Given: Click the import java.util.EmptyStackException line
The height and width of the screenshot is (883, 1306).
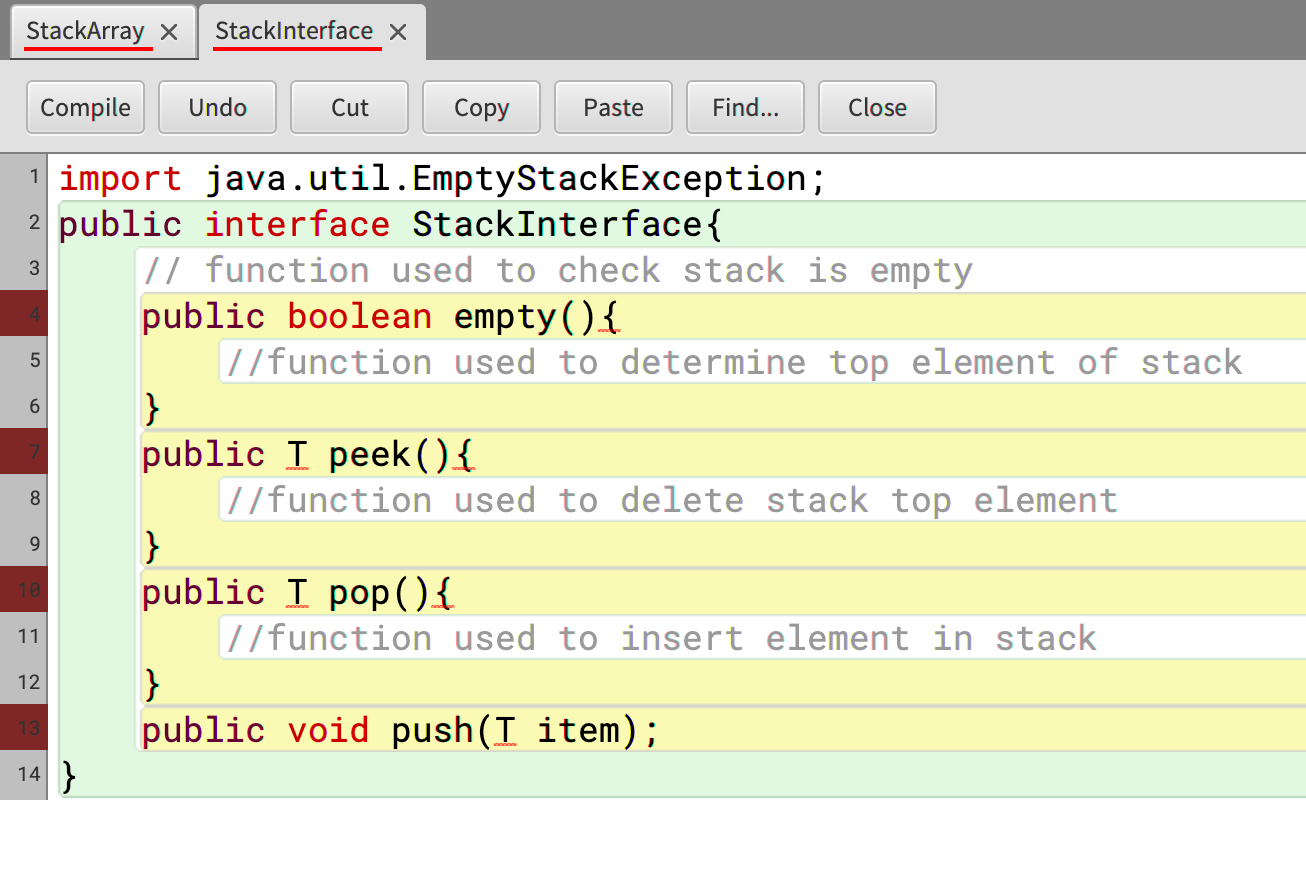Looking at the screenshot, I should [440, 177].
